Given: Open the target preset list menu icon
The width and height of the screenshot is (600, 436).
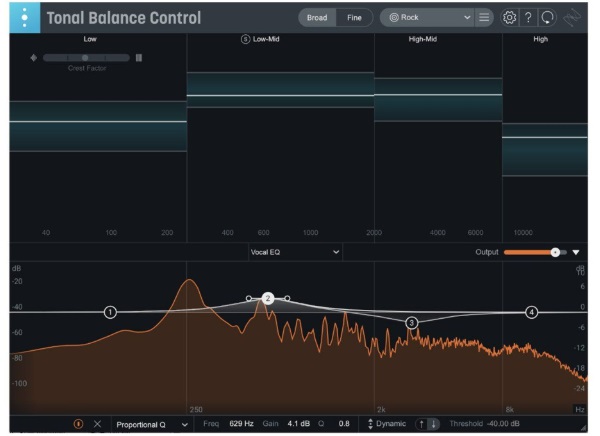Looking at the screenshot, I should pyautogui.click(x=485, y=18).
